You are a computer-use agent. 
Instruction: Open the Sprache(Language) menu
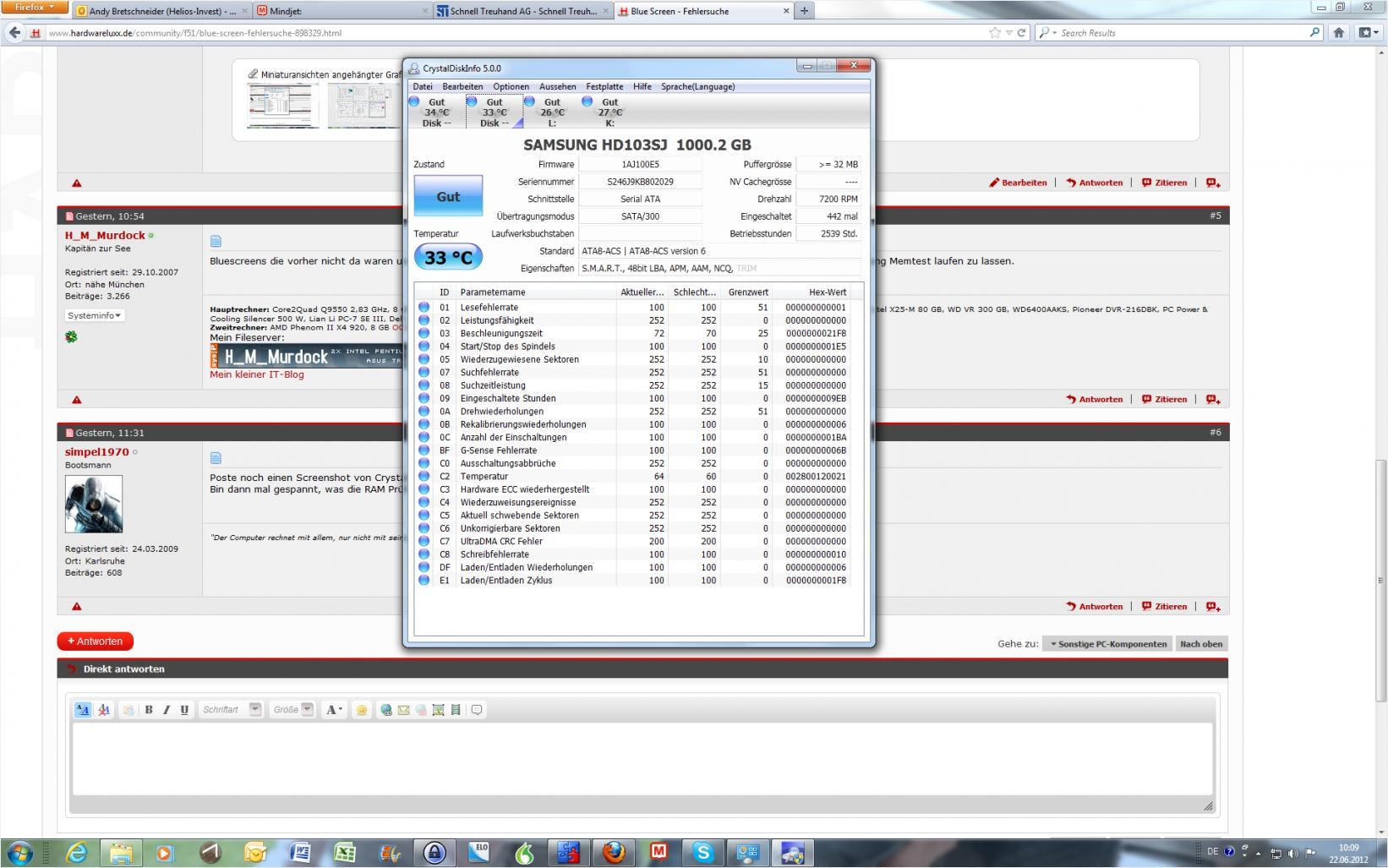697,86
